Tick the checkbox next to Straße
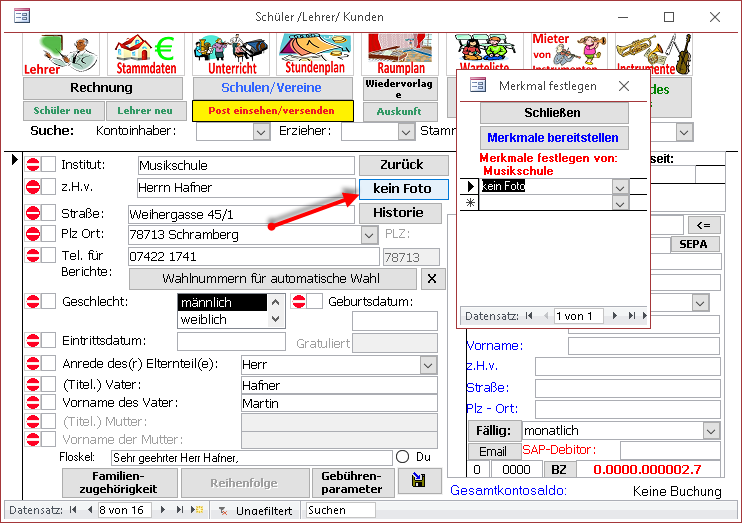Viewport: 742px width, 523px height. (x=48, y=212)
